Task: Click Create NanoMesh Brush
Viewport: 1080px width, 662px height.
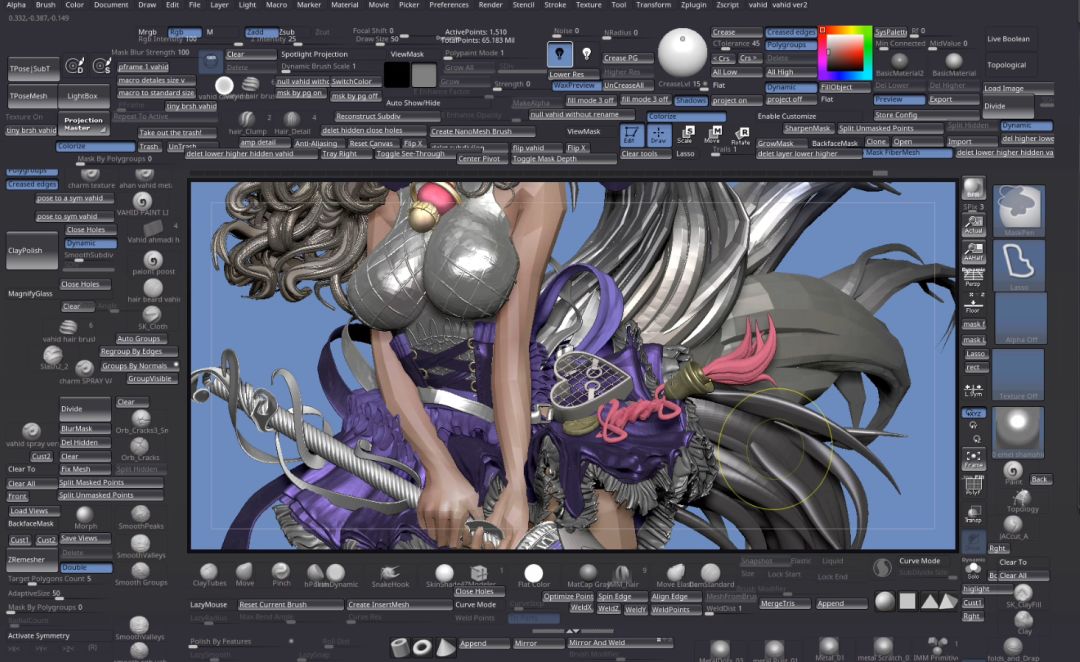Action: [482, 131]
